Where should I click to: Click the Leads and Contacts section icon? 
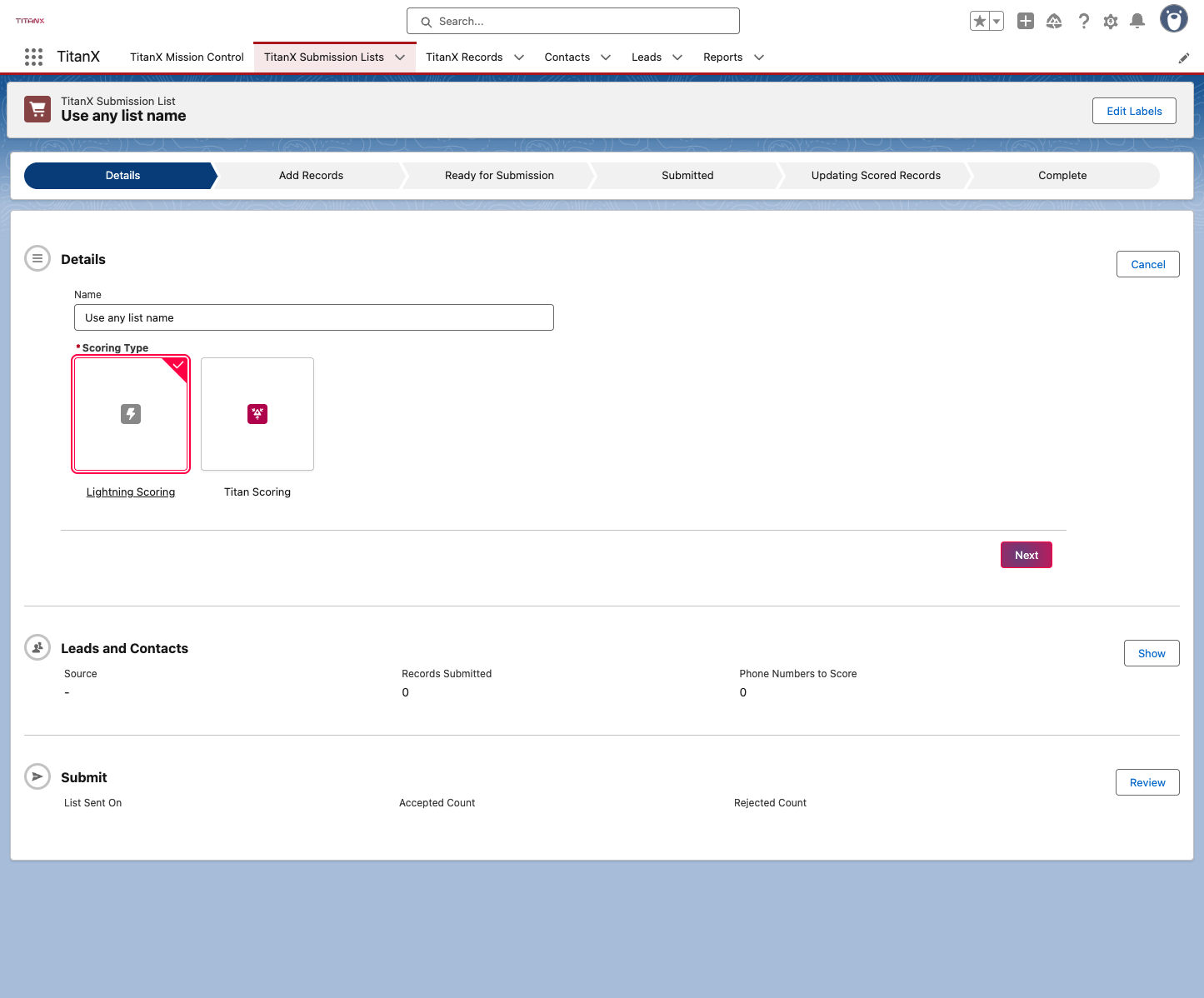tap(37, 647)
